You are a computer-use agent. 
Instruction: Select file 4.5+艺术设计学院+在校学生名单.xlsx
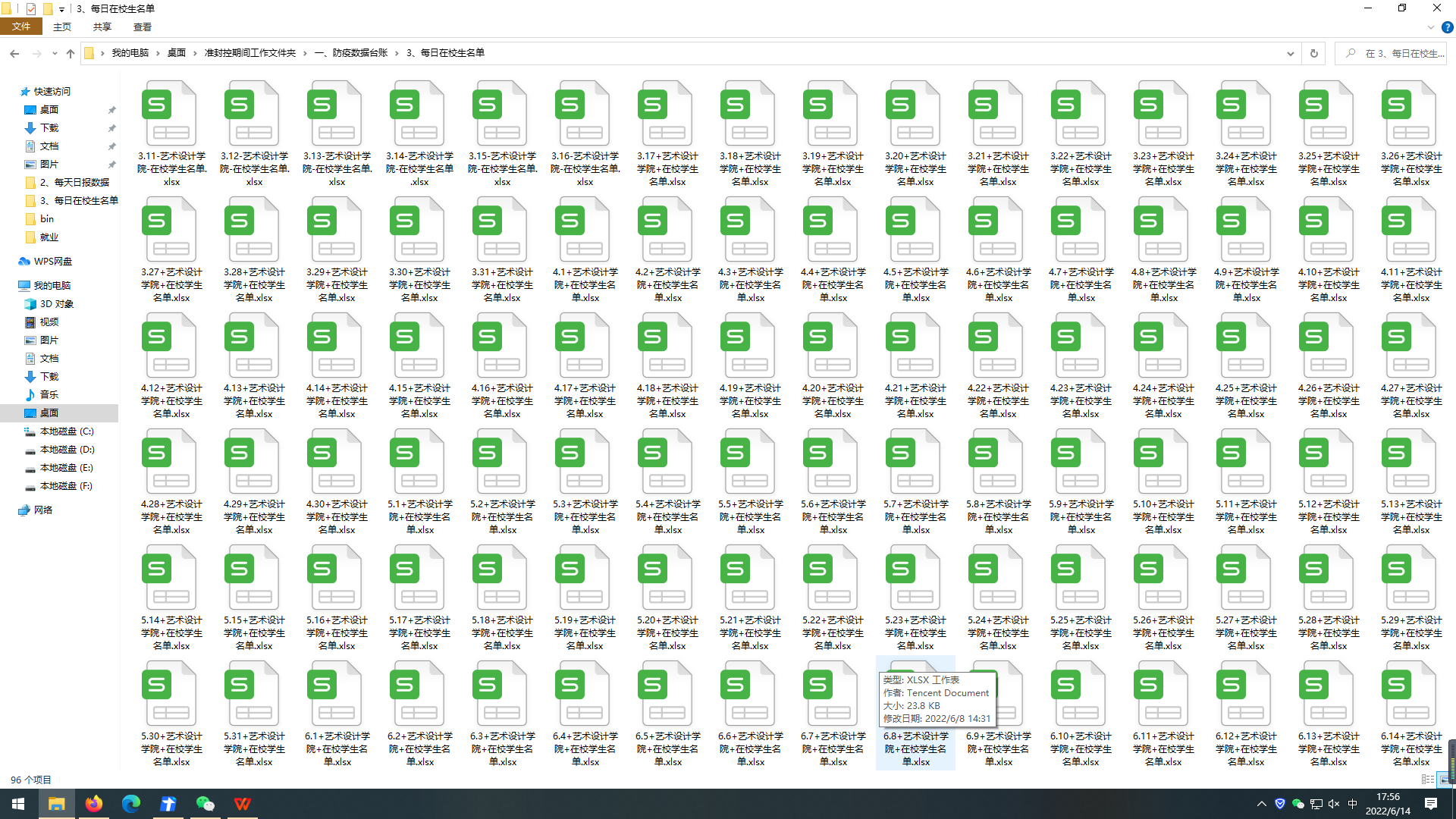915,250
